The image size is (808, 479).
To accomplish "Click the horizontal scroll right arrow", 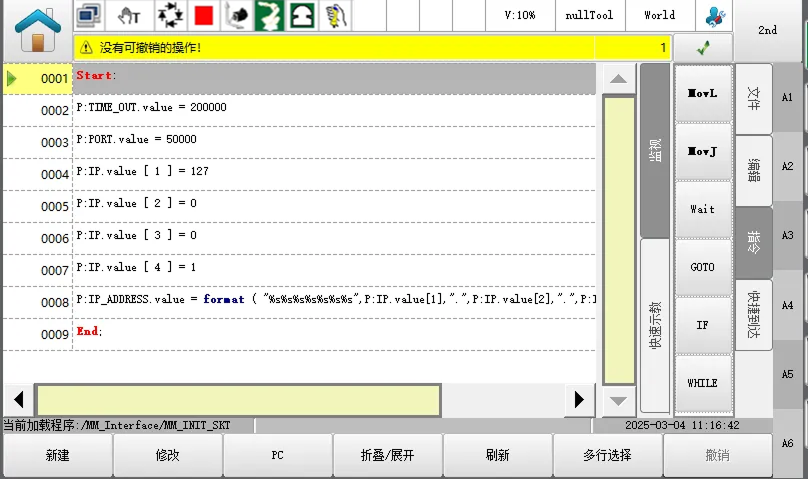I will 579,399.
